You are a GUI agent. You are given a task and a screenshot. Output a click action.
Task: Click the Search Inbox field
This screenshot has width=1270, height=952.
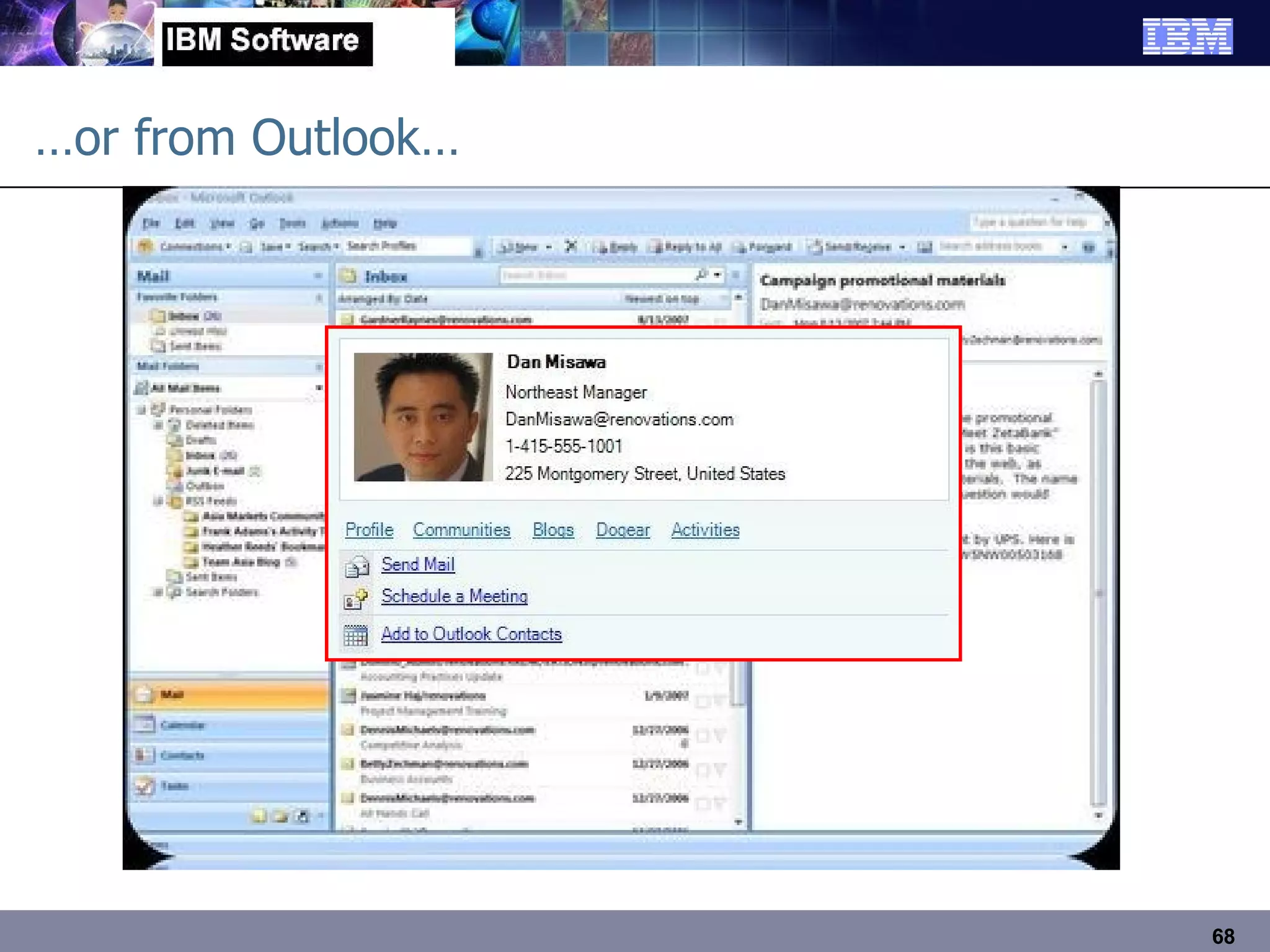tap(595, 275)
